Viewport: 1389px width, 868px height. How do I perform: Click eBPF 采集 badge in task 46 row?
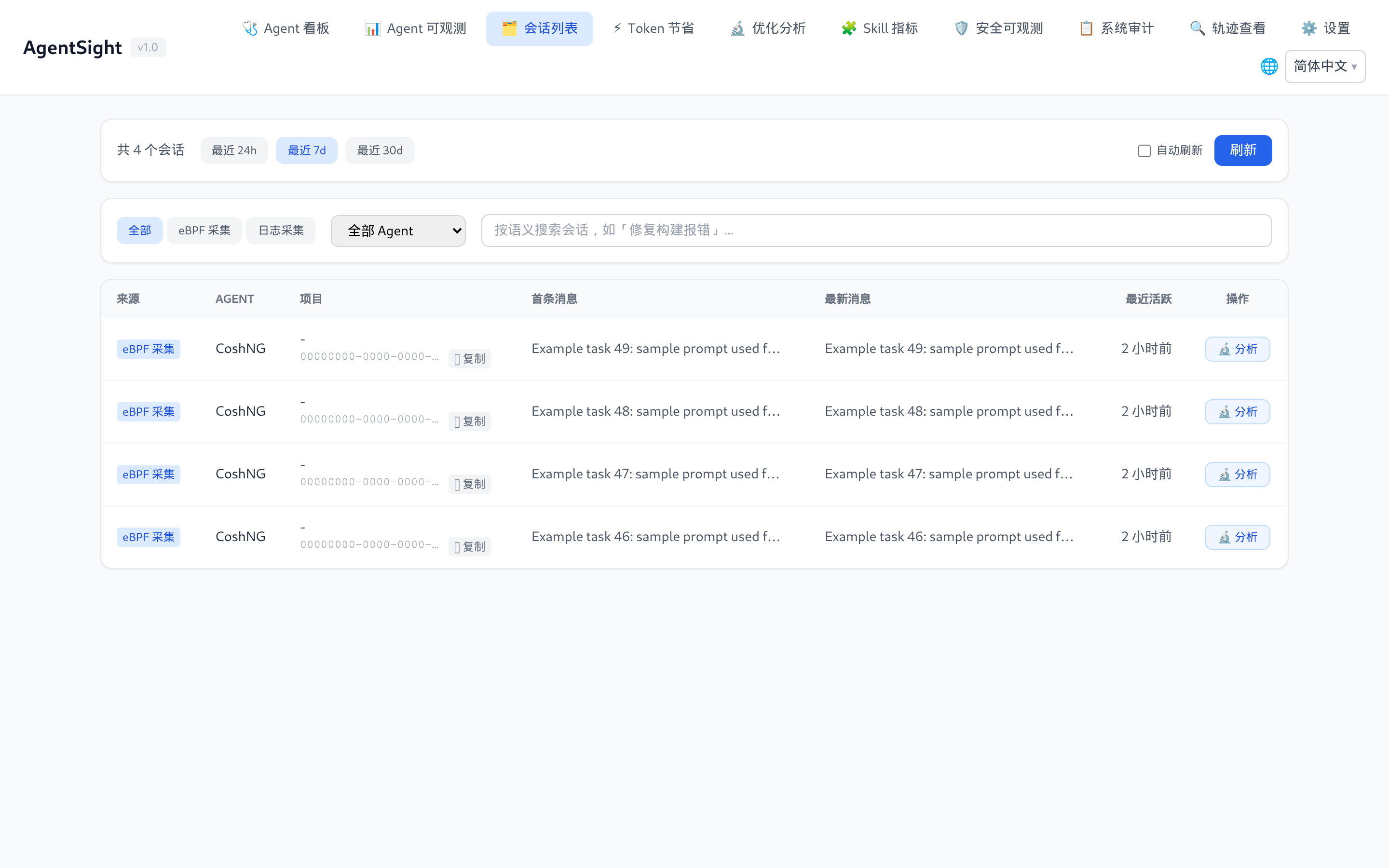pos(148,537)
